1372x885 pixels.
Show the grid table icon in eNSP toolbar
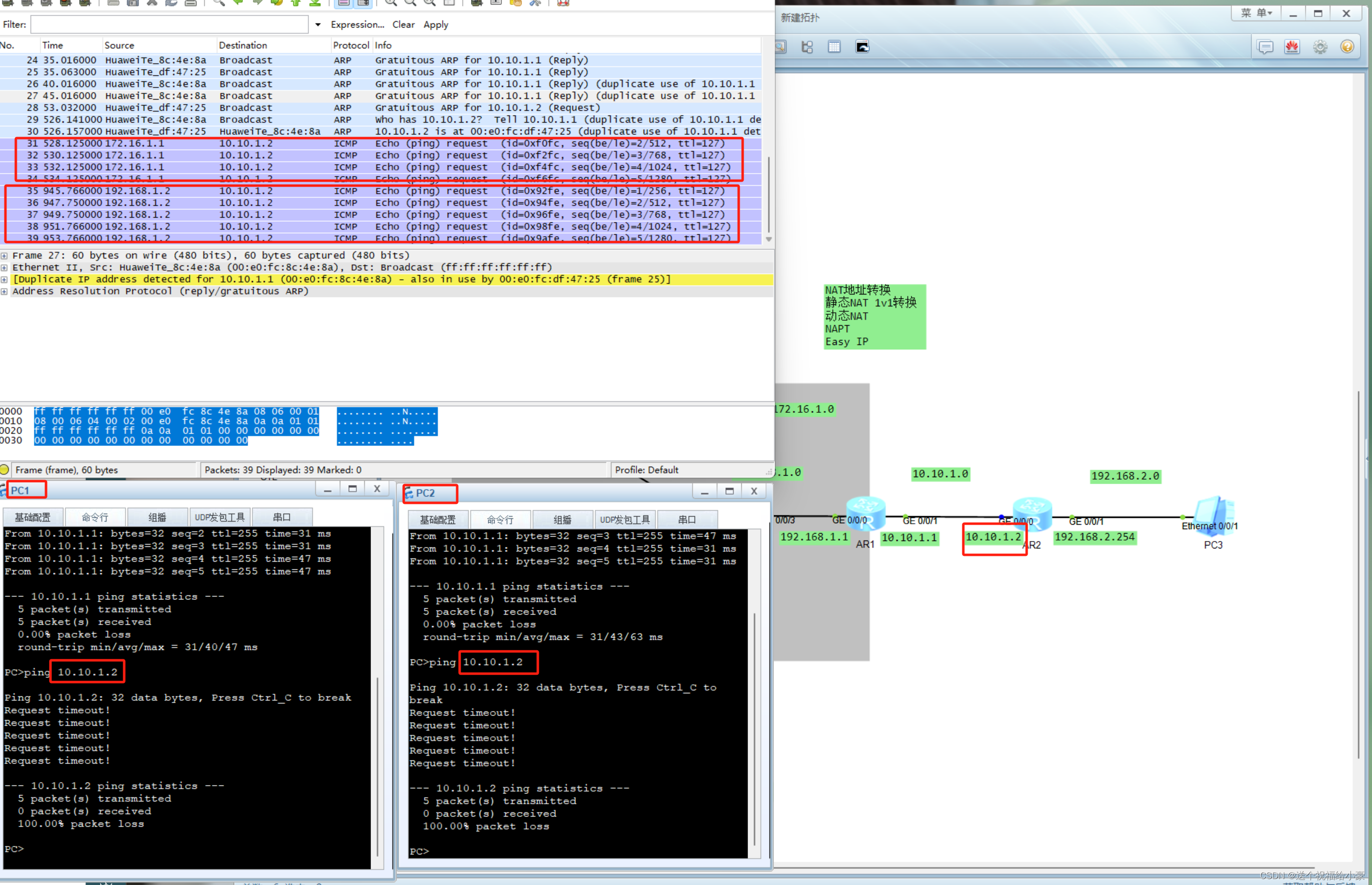pos(834,47)
